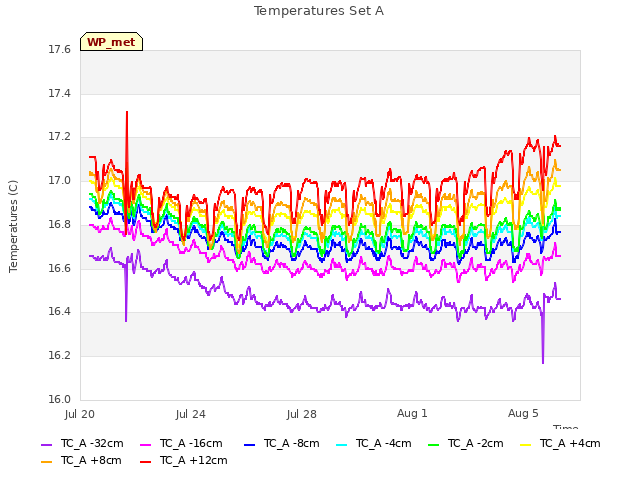Click the purple TC_A -32cm color swatch
Image resolution: width=640 pixels, height=480 pixels.
pos(47,445)
